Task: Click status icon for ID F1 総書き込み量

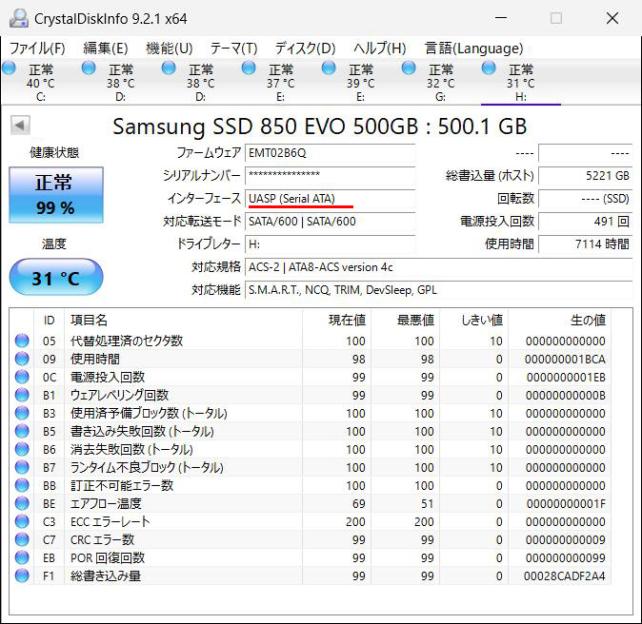Action: 22,575
